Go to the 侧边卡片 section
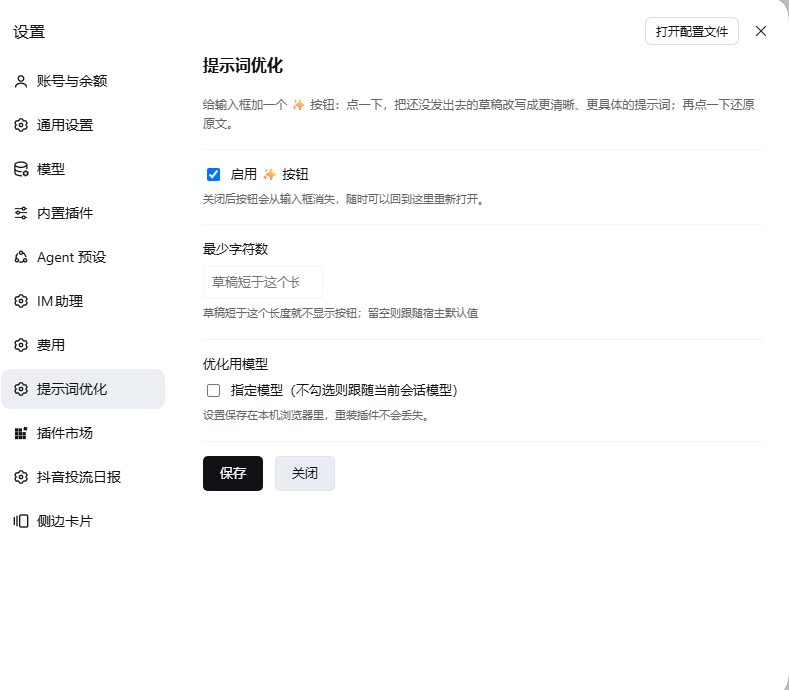Viewport: 789px width, 690px height. coord(83,521)
